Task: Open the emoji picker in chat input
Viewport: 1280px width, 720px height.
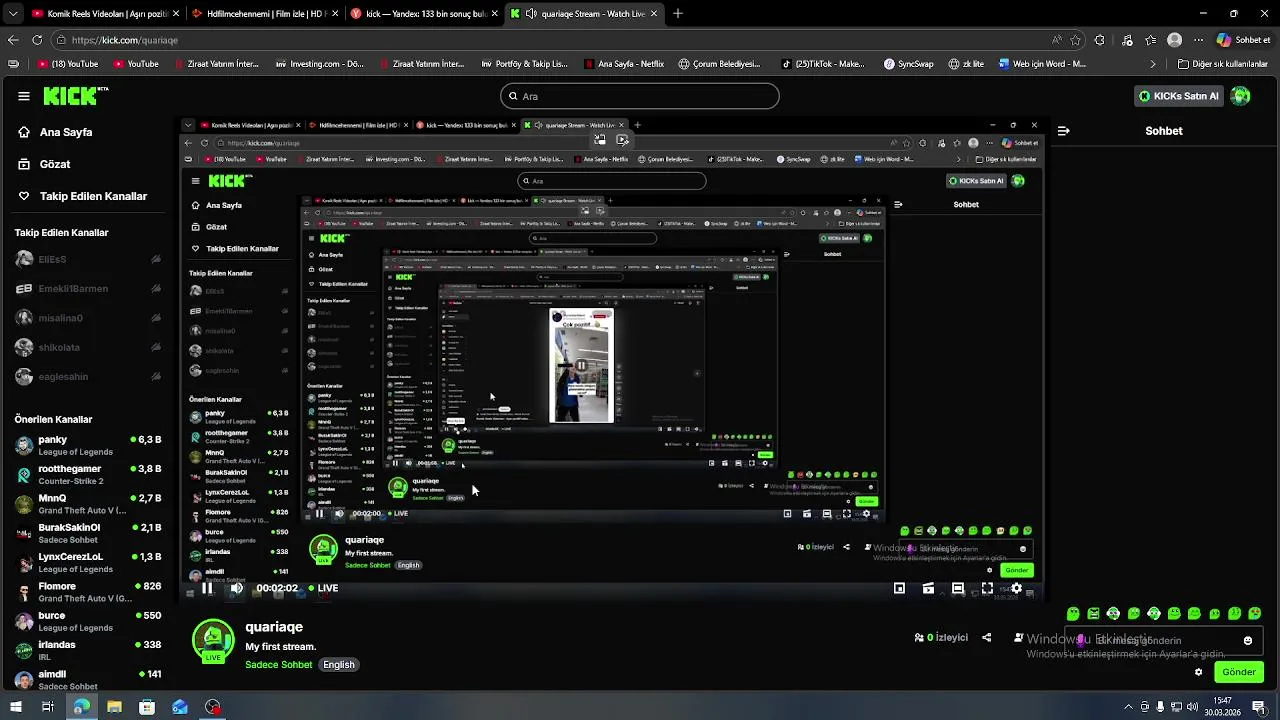Action: 1248,641
